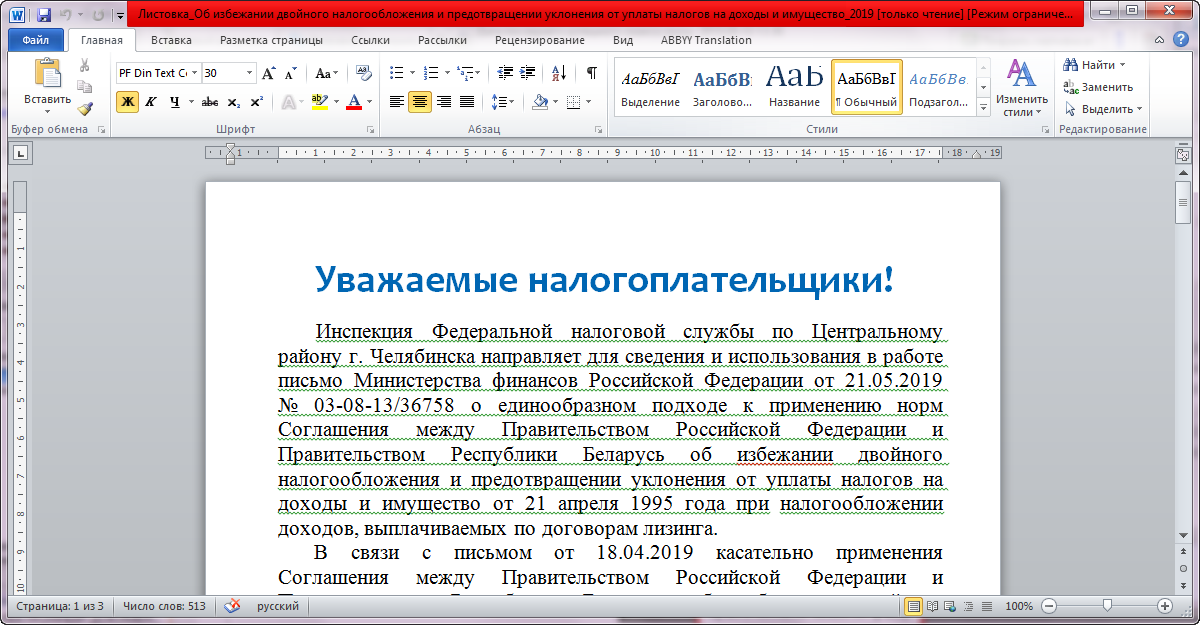Open the numbering list drop-down
Viewport: 1200px width, 625px height.
pyautogui.click(x=446, y=73)
